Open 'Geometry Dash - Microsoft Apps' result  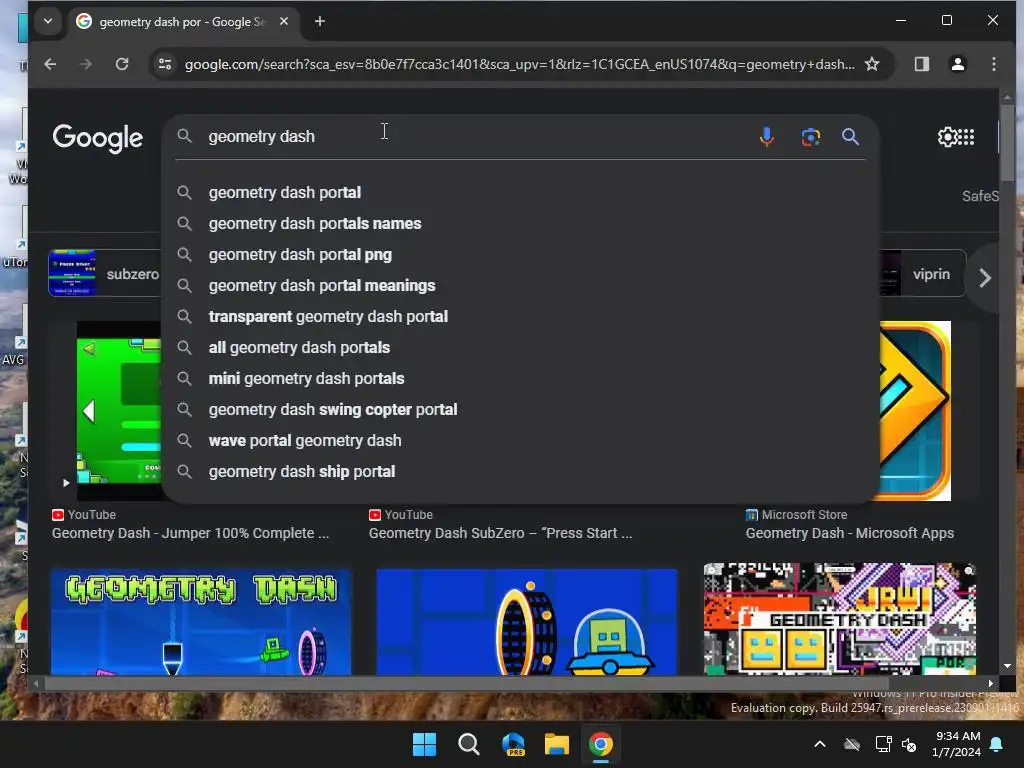(x=850, y=533)
